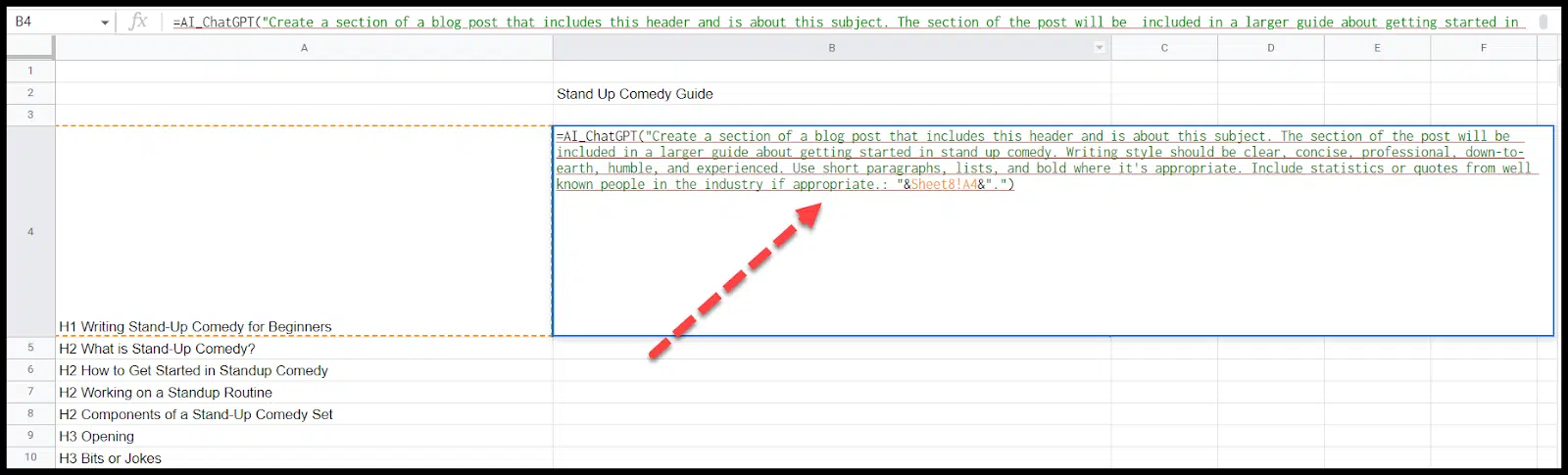Viewport: 1568px width, 475px height.
Task: Open the Name box dropdown arrow
Action: pos(105,23)
